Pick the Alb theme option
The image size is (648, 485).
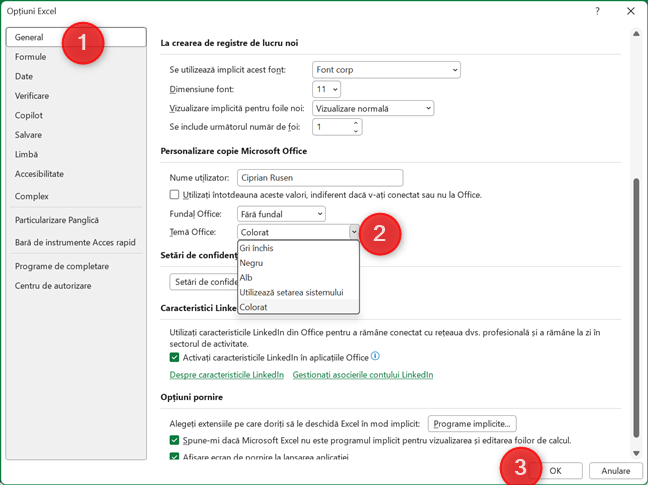[246, 278]
